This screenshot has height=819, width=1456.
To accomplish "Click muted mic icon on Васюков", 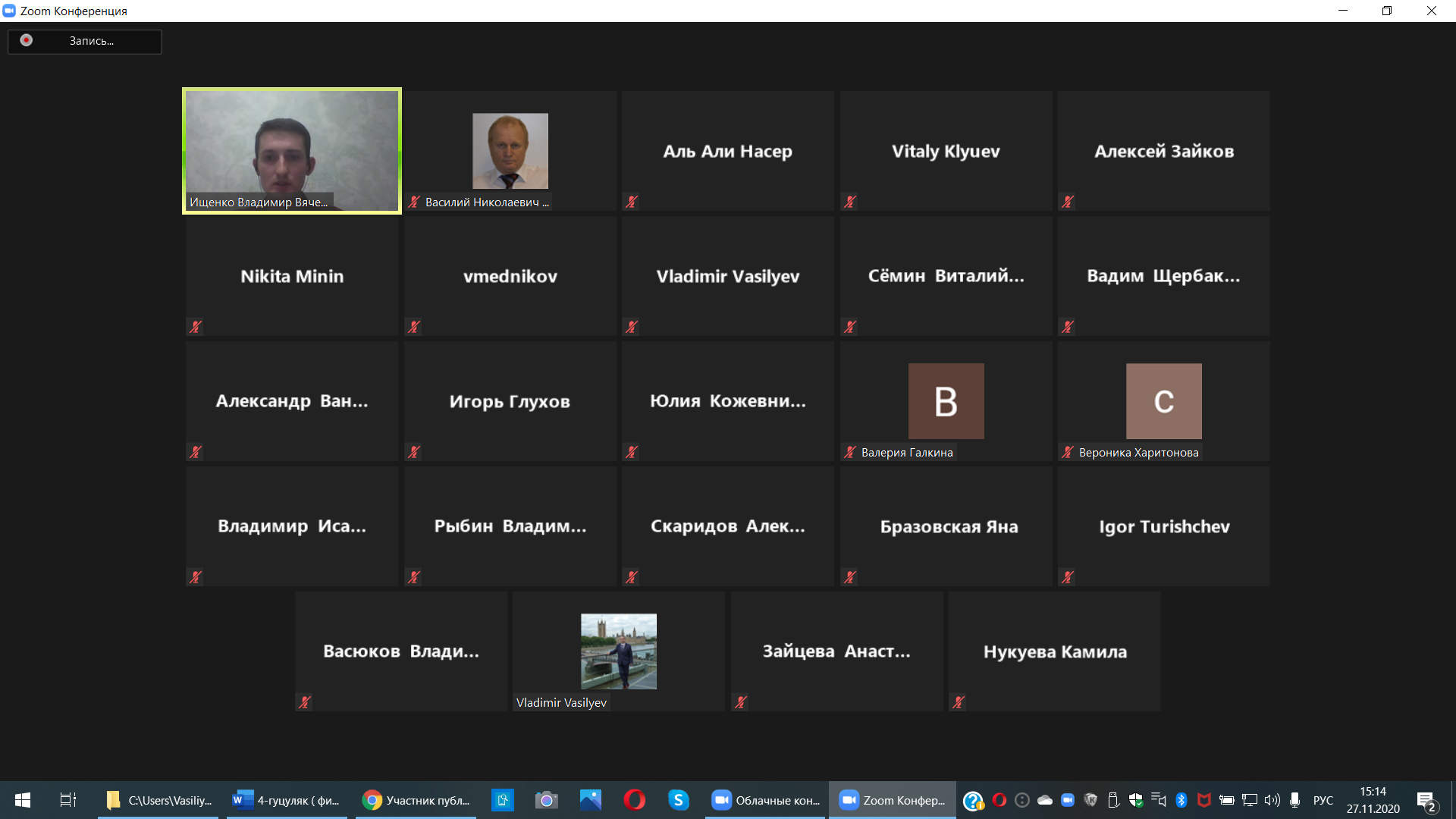I will coord(304,702).
